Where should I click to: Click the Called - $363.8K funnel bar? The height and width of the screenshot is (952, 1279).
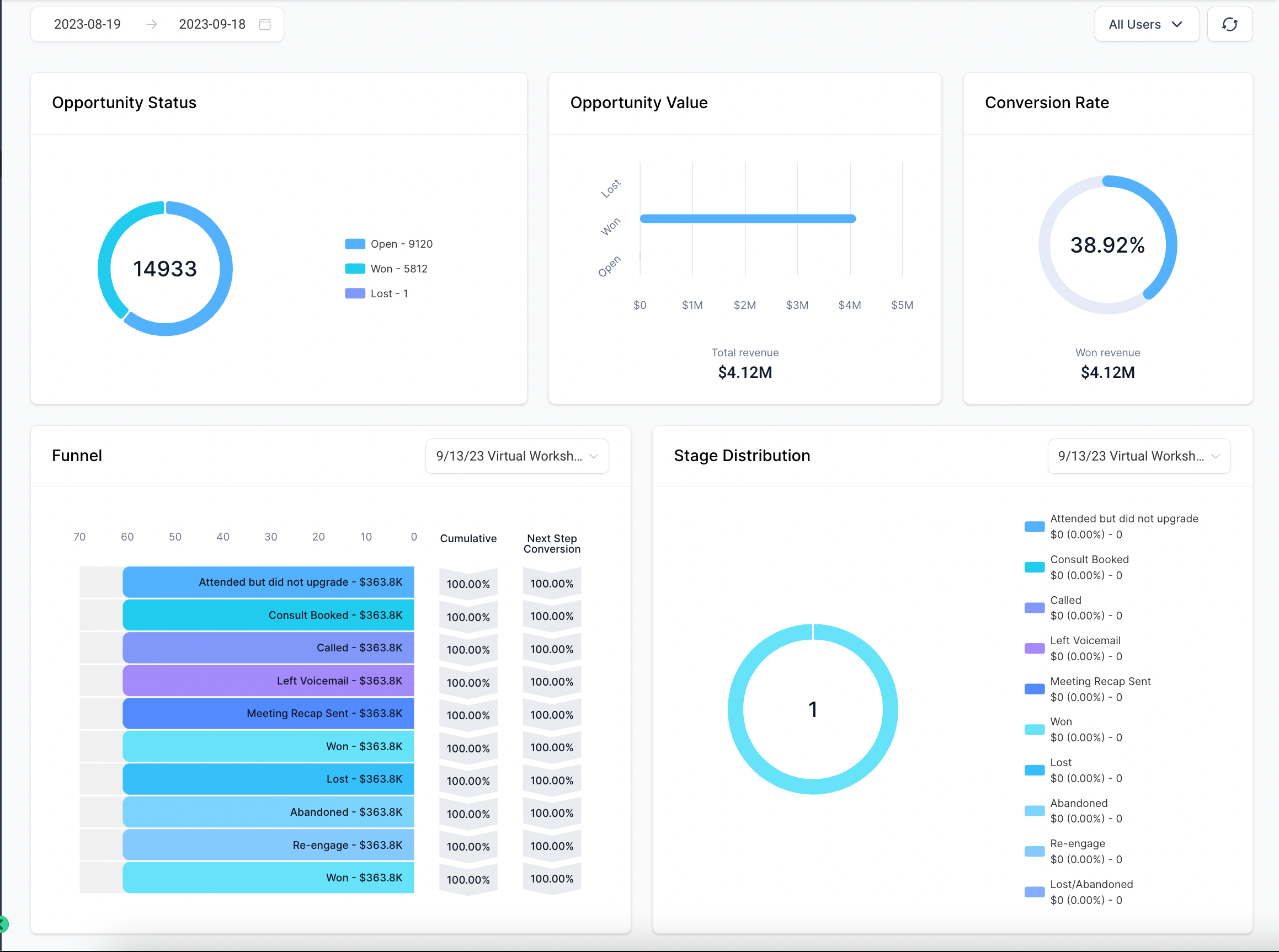click(x=268, y=648)
